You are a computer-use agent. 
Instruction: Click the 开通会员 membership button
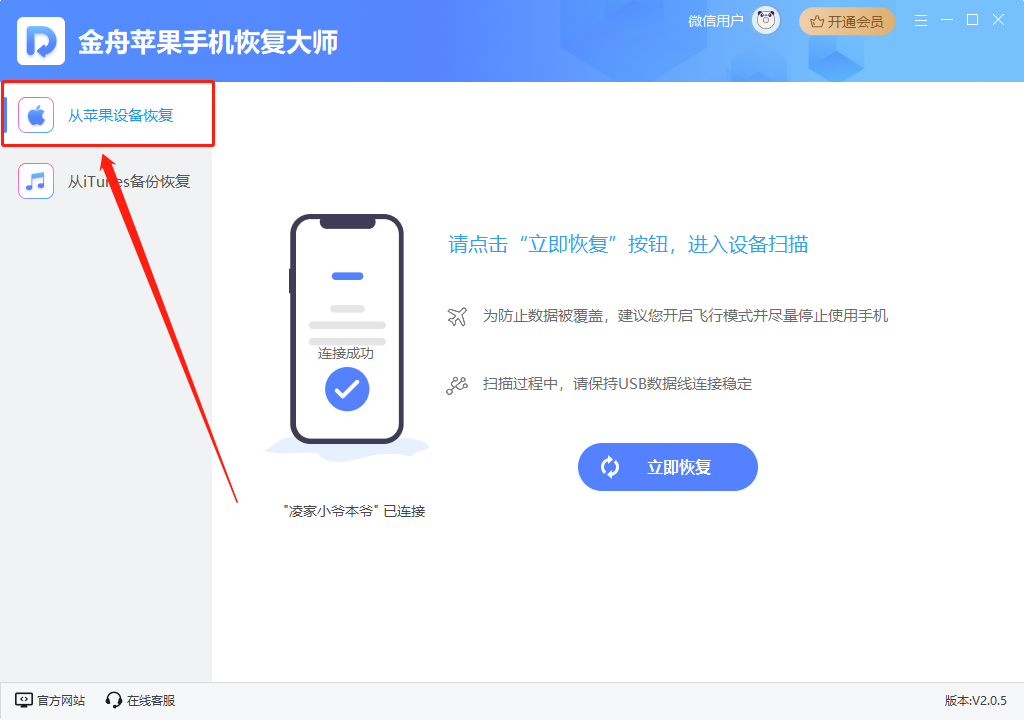pyautogui.click(x=847, y=22)
